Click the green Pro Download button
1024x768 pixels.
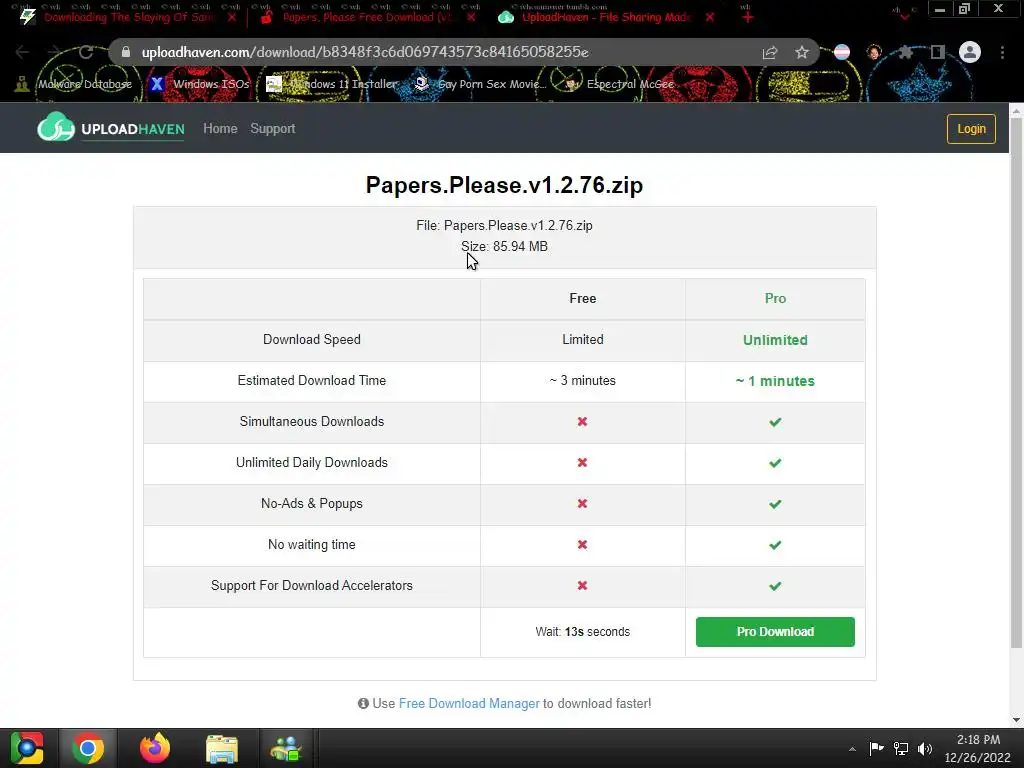[x=775, y=632]
